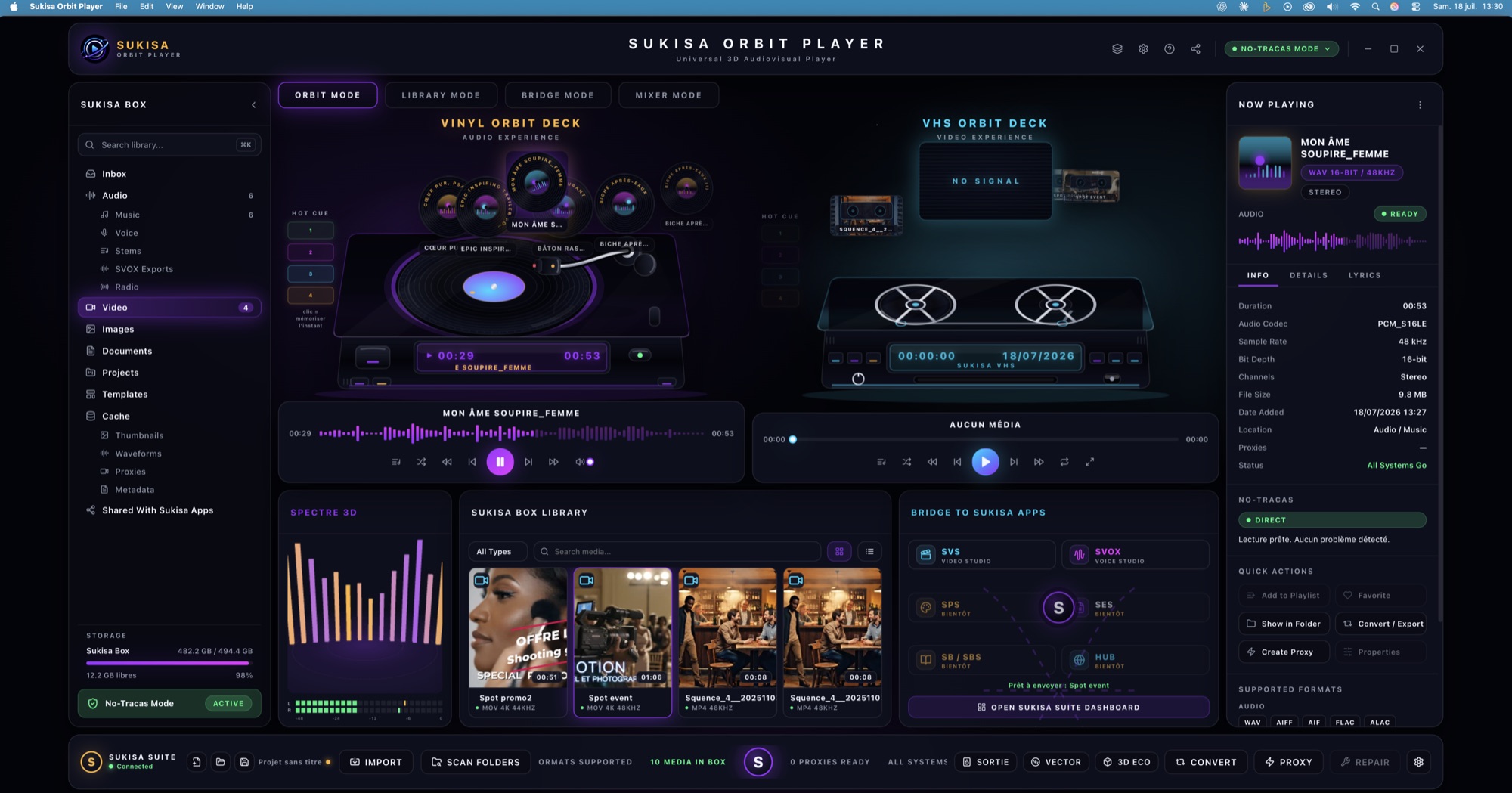Search the Sukisa Box library field
This screenshot has height=793, width=1512.
pyautogui.click(x=169, y=145)
